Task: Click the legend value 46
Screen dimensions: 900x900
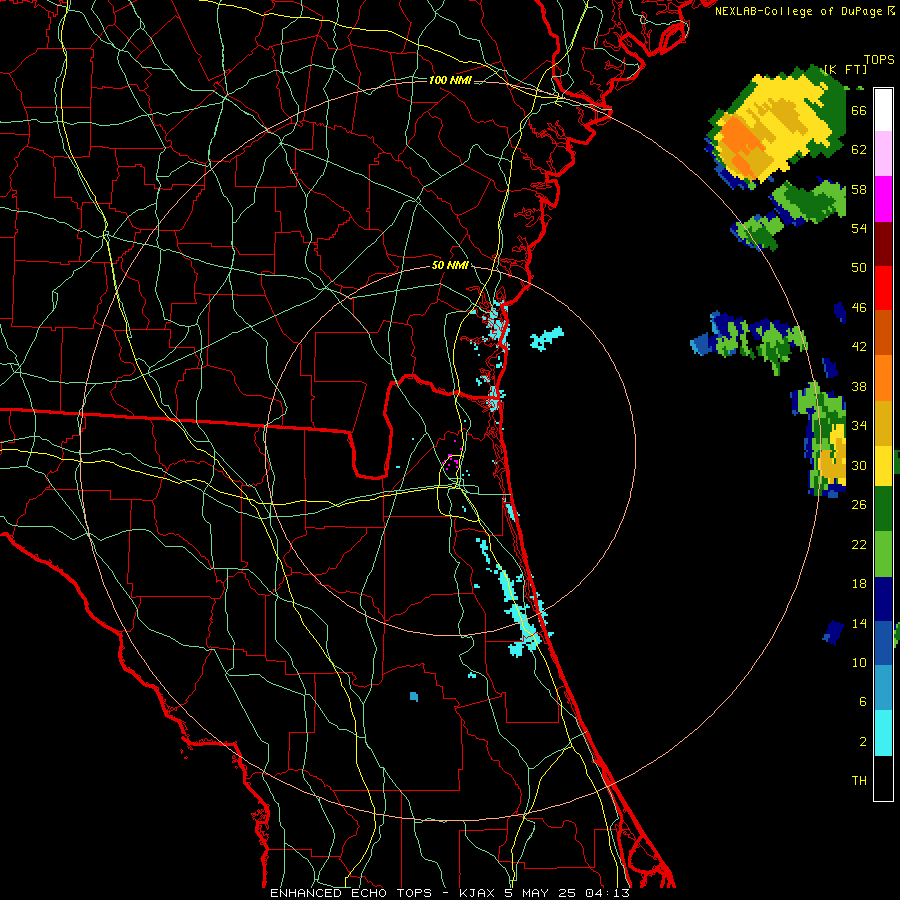Action: [x=859, y=308]
